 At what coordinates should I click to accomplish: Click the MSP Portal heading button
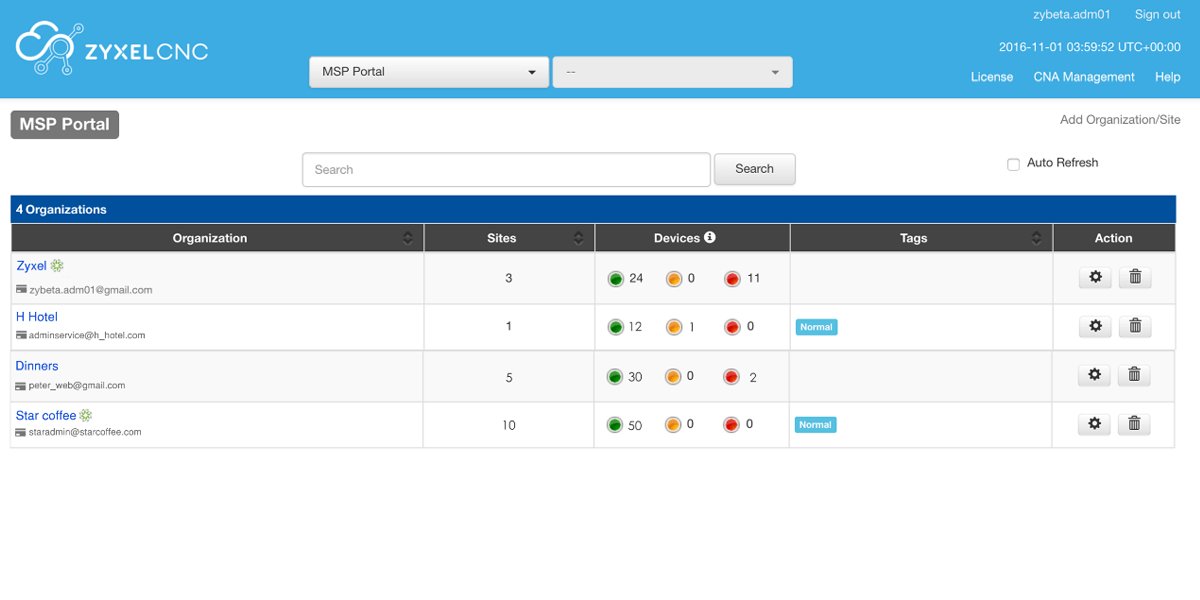point(65,125)
